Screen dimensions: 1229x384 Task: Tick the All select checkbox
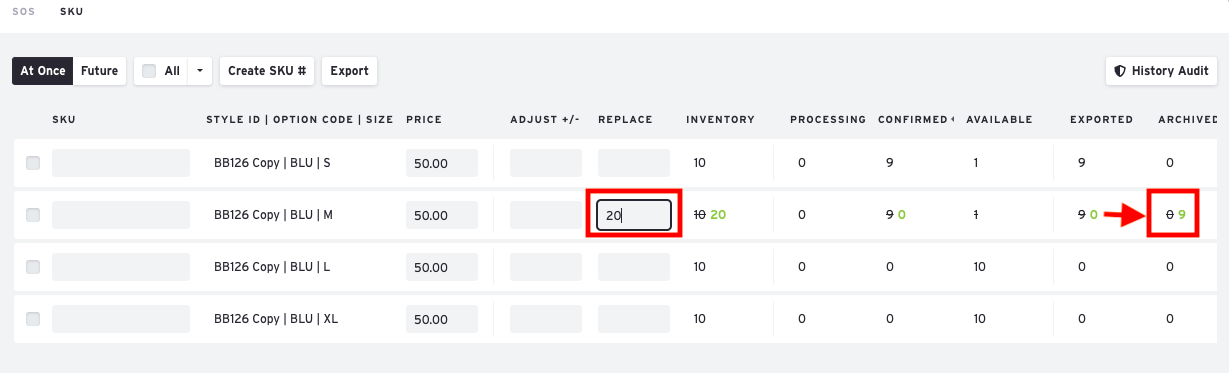149,71
